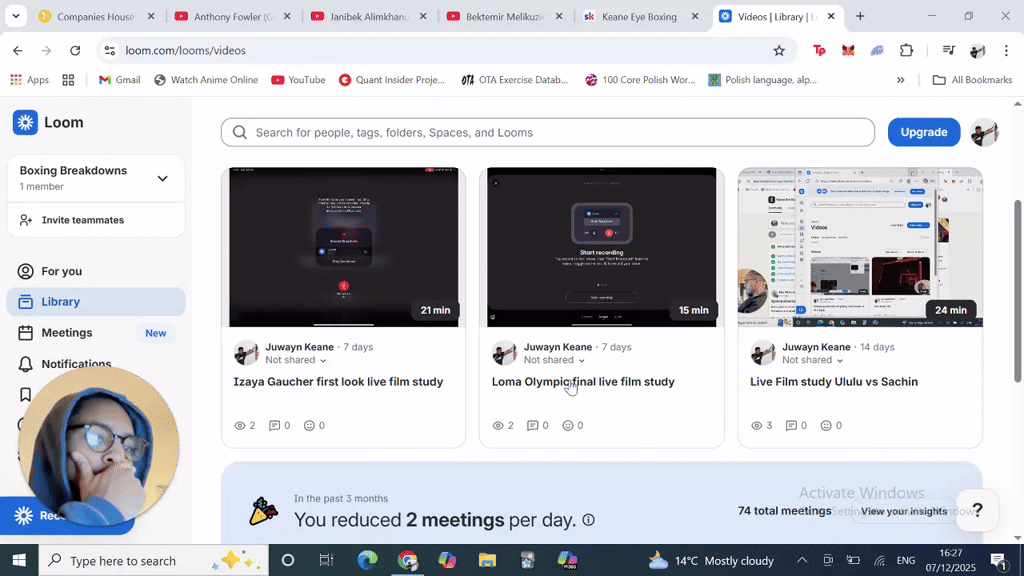Show more bookmarks chevron
This screenshot has width=1024, height=576.
click(901, 80)
